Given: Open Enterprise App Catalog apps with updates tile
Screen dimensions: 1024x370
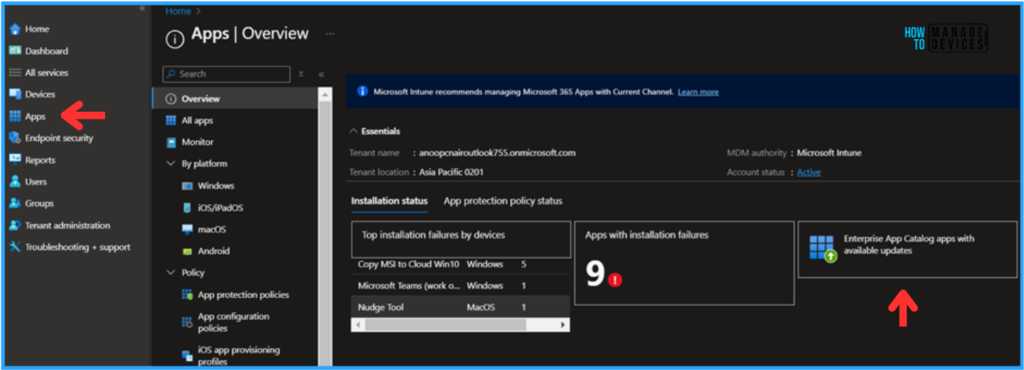Looking at the screenshot, I should tap(907, 249).
